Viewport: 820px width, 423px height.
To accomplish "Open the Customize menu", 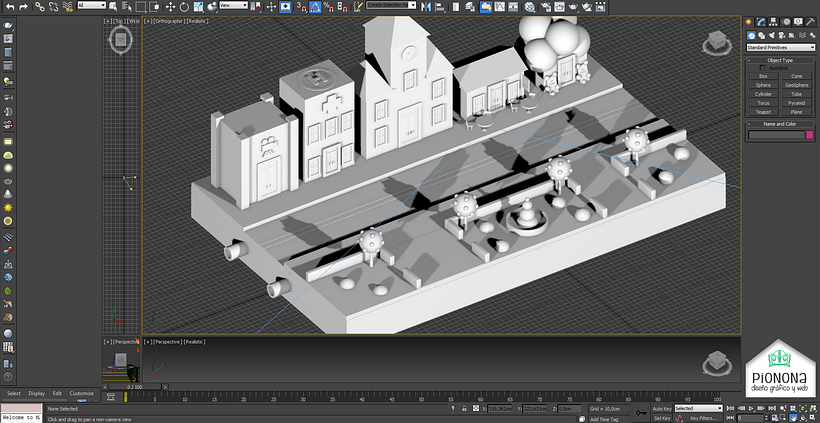I will [81, 393].
